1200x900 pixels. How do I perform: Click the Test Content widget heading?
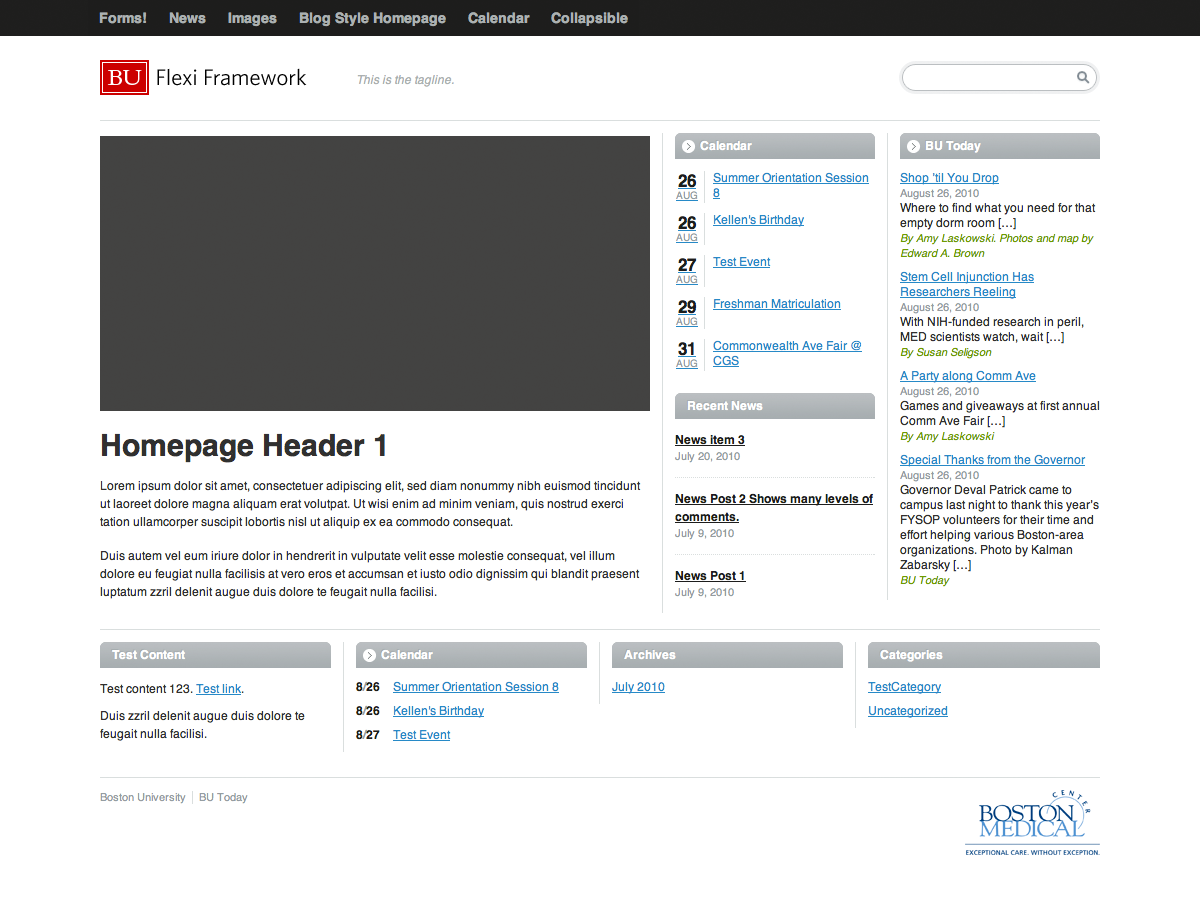point(149,655)
